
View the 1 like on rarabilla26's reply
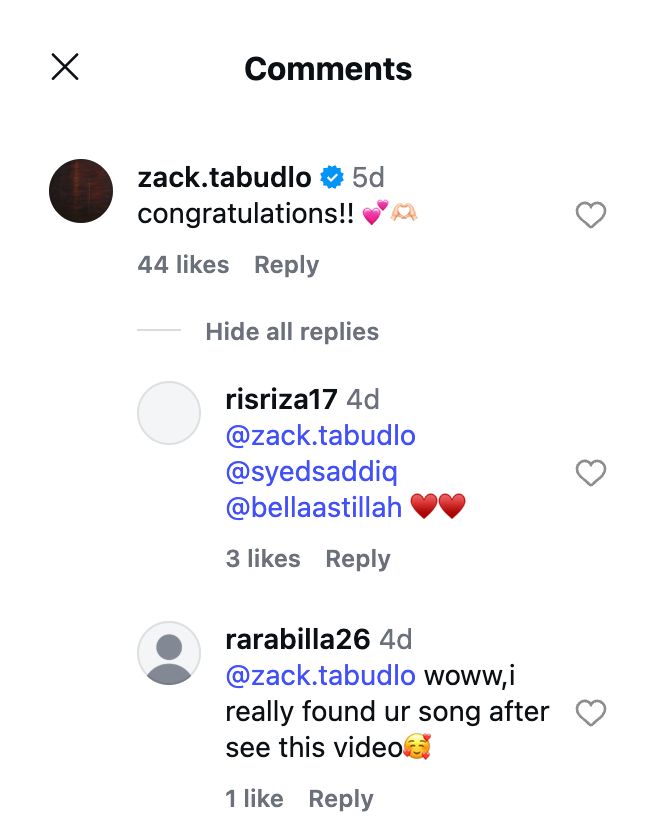coord(254,799)
